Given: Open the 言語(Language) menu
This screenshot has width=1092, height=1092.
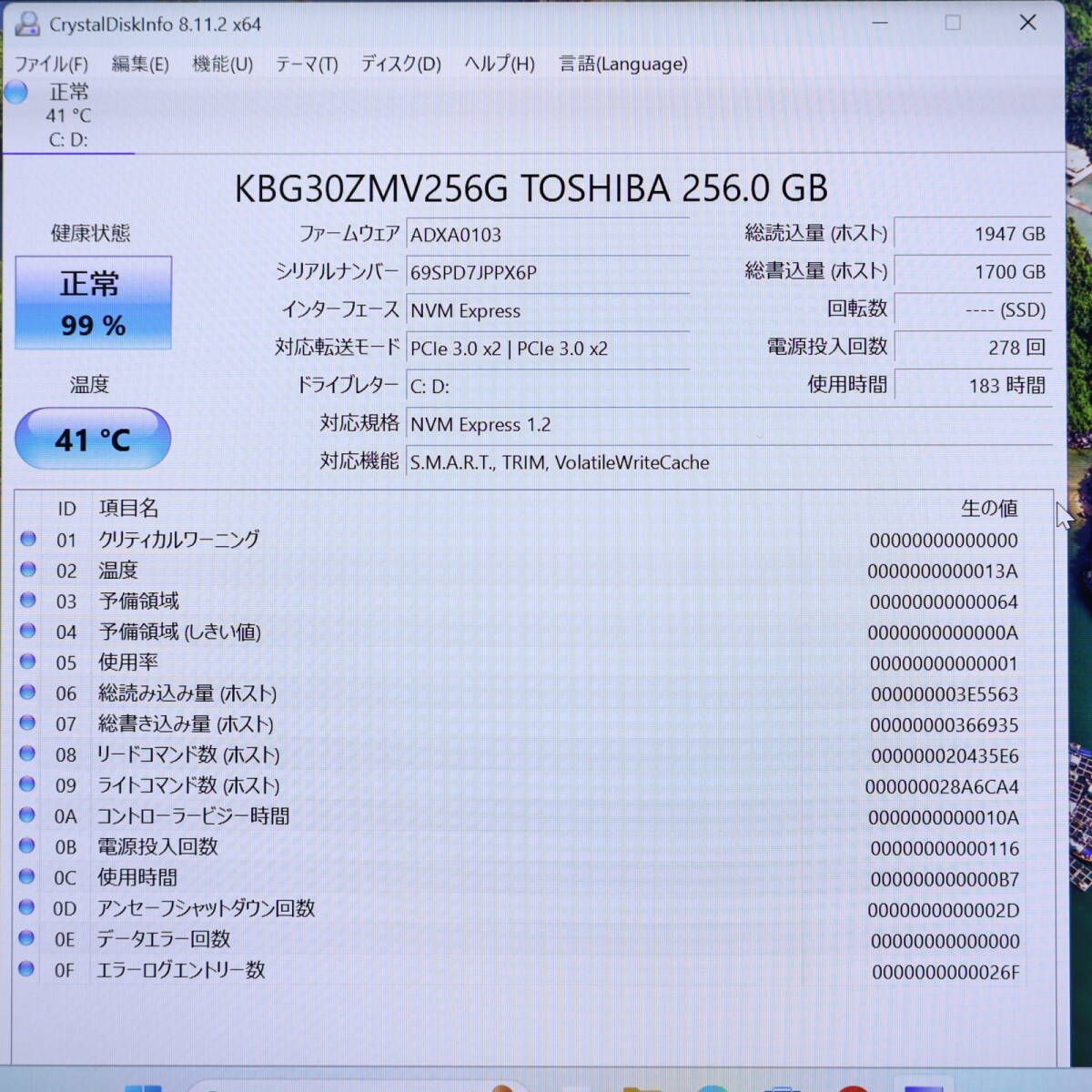Looking at the screenshot, I should tap(623, 65).
